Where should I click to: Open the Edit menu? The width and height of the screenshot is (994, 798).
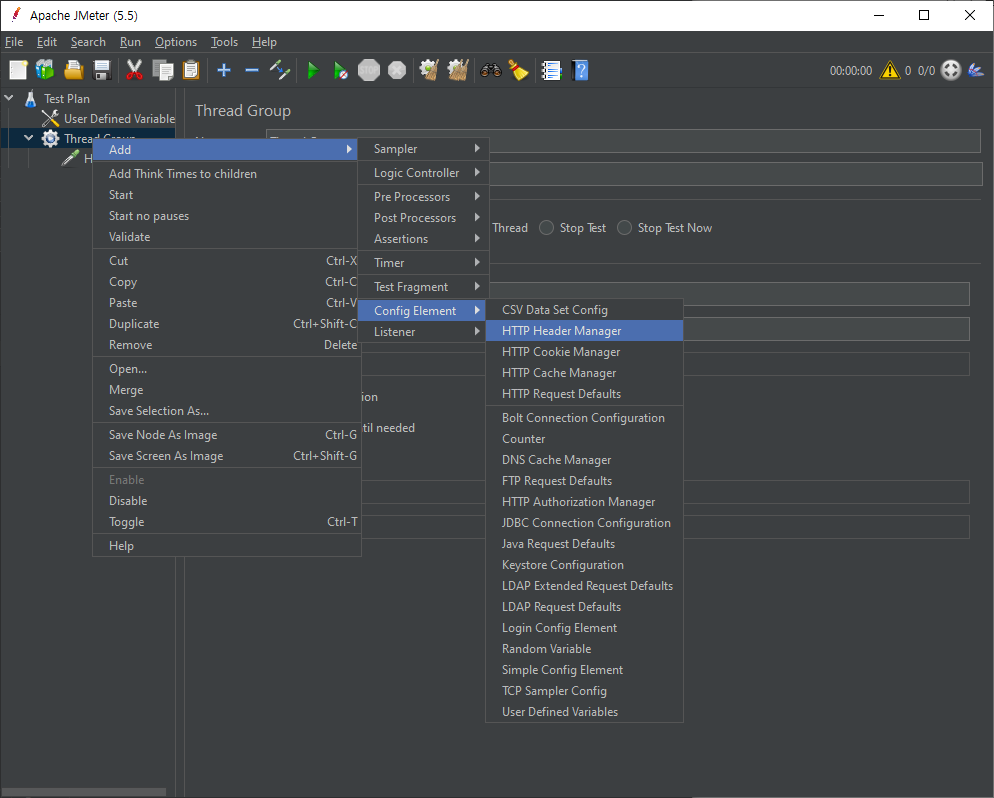(47, 42)
